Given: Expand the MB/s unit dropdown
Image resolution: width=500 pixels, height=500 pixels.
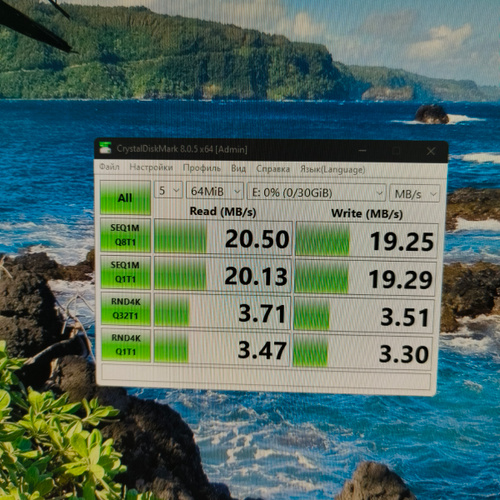Looking at the screenshot, I should [x=415, y=194].
